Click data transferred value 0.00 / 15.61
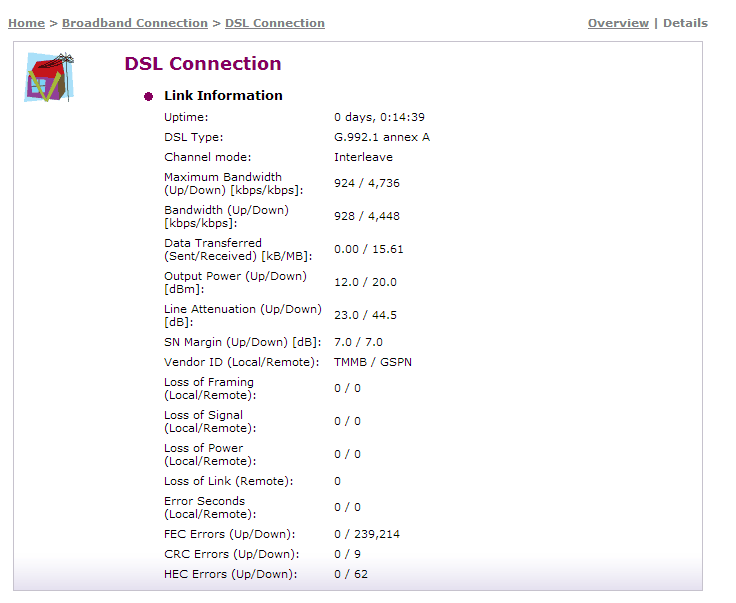Viewport: 736px width, 603px height. (x=368, y=249)
